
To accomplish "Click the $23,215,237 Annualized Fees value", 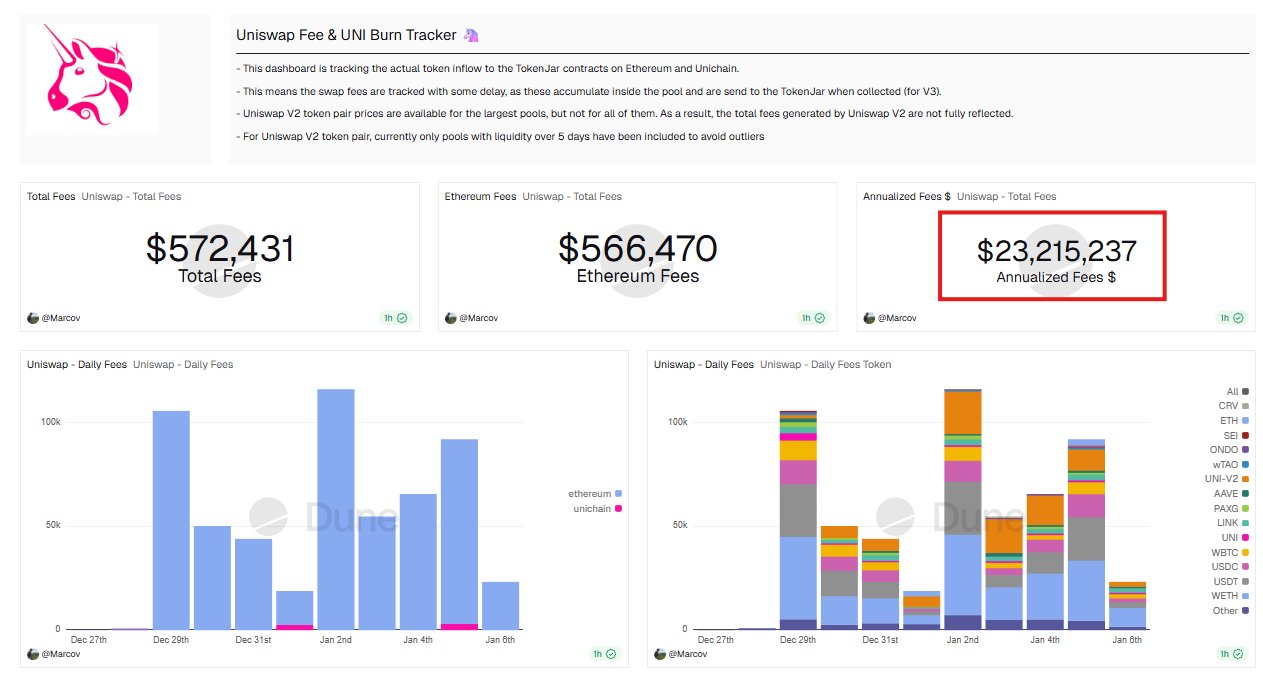I will coord(1056,250).
